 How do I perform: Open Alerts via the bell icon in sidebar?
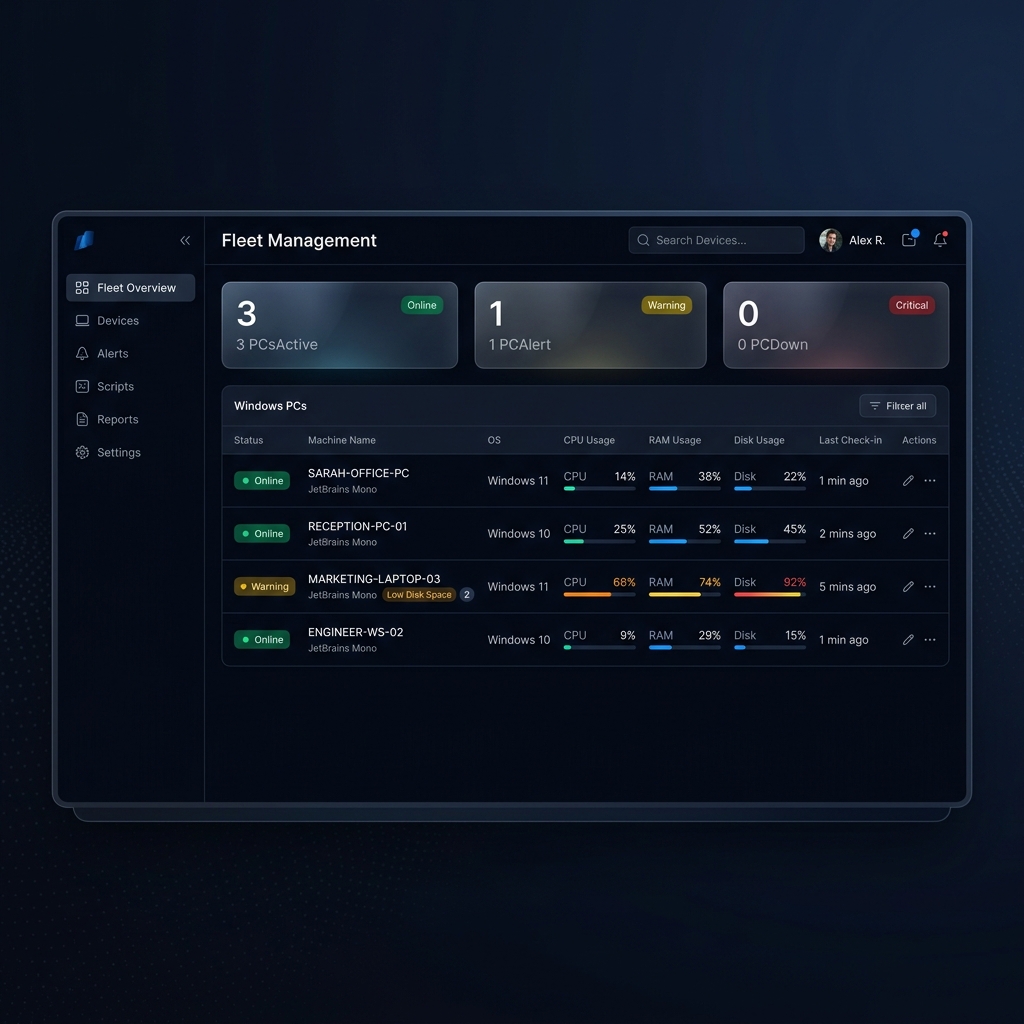83,353
